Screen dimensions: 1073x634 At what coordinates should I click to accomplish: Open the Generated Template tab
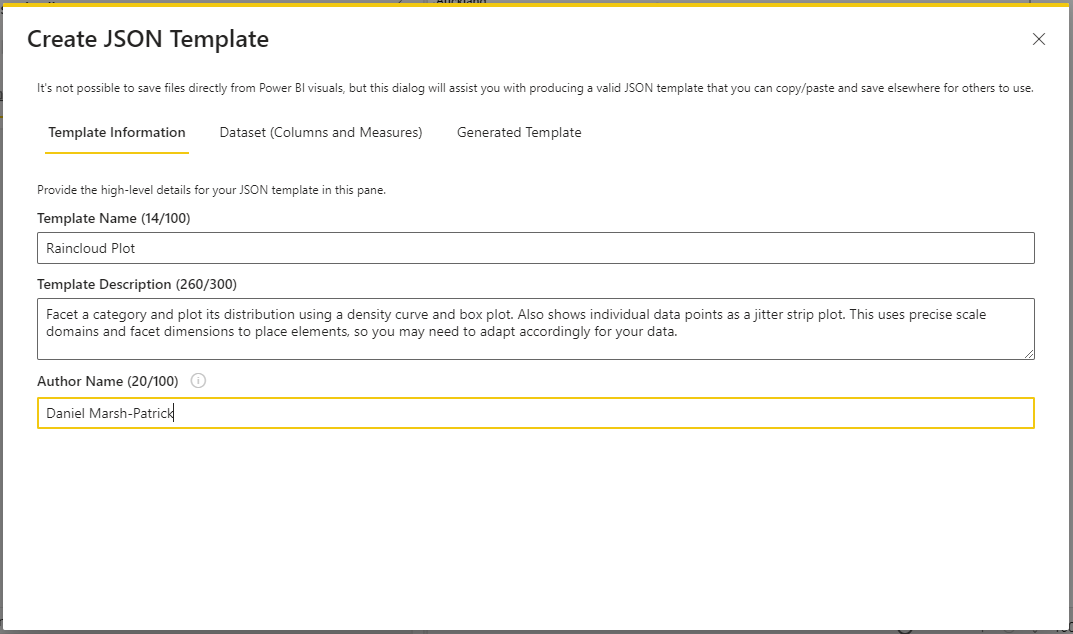[519, 133]
